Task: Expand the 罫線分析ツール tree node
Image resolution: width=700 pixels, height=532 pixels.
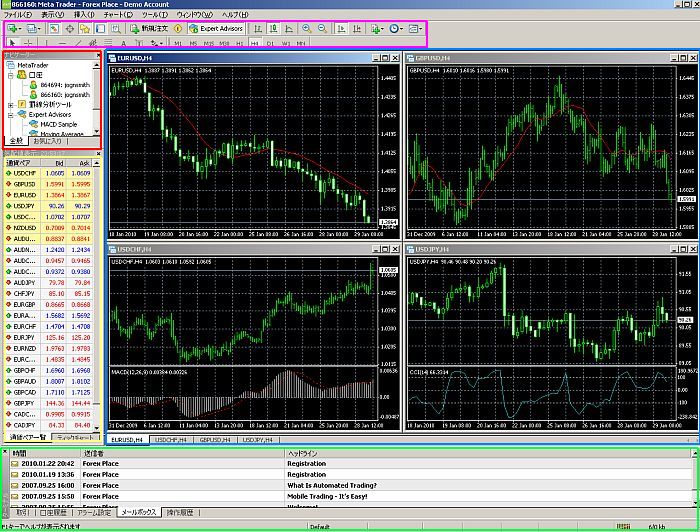Action: click(11, 105)
